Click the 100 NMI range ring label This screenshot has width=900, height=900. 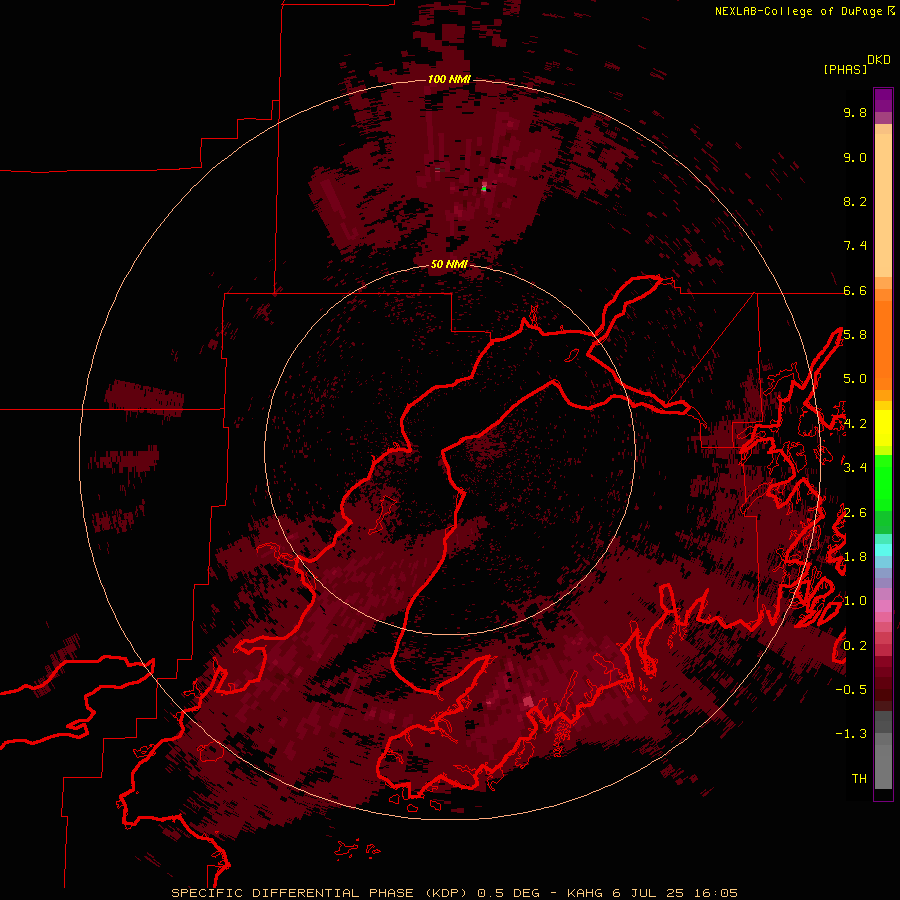coord(449,79)
